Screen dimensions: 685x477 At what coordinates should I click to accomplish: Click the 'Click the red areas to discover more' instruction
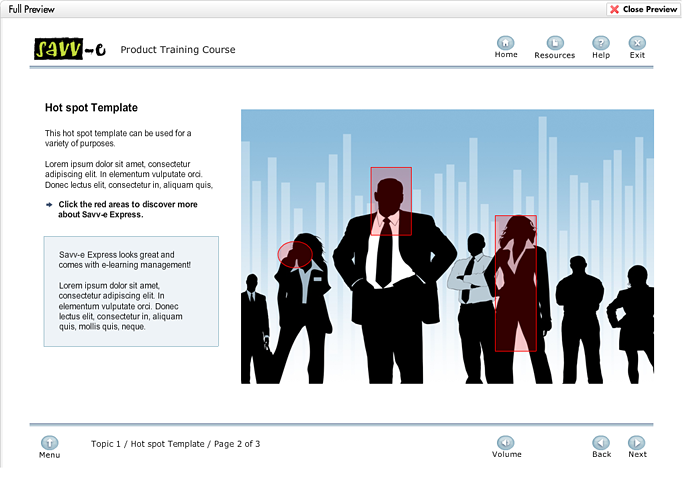pos(128,209)
